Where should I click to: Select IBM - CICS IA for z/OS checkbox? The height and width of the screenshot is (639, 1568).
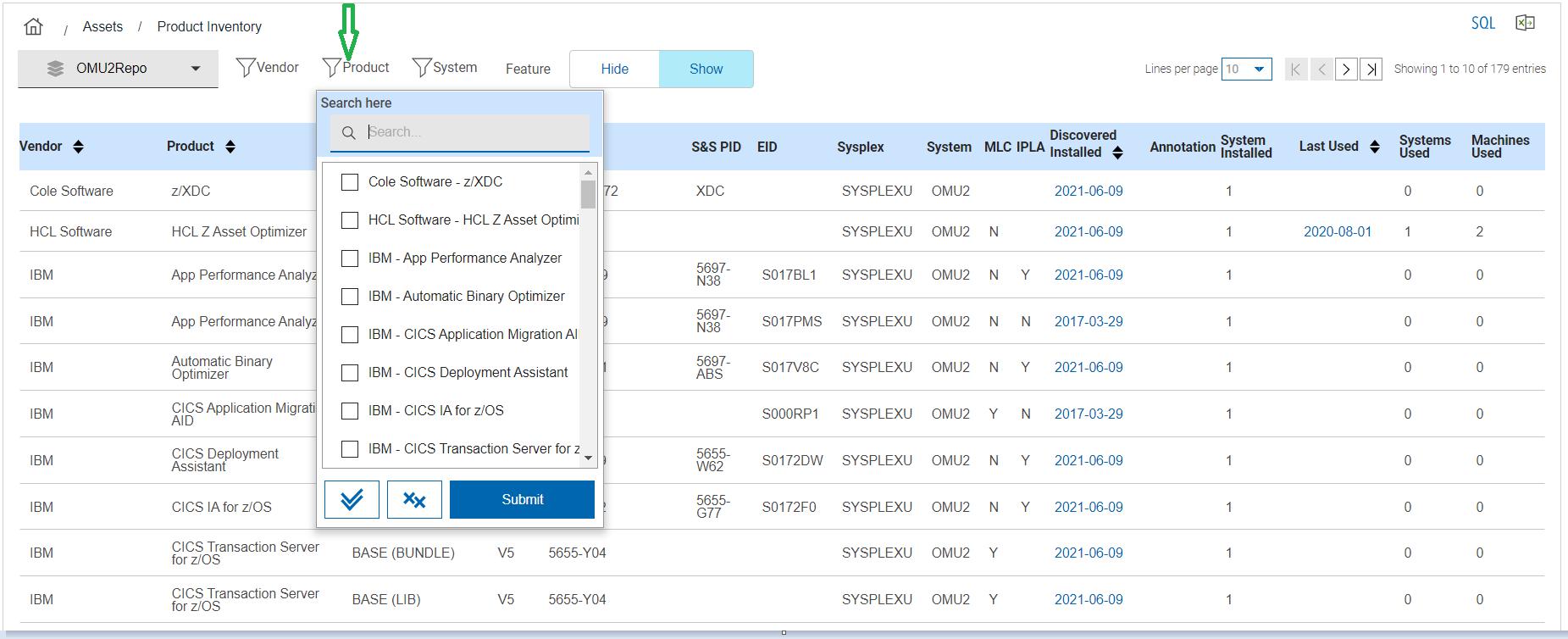coord(350,410)
